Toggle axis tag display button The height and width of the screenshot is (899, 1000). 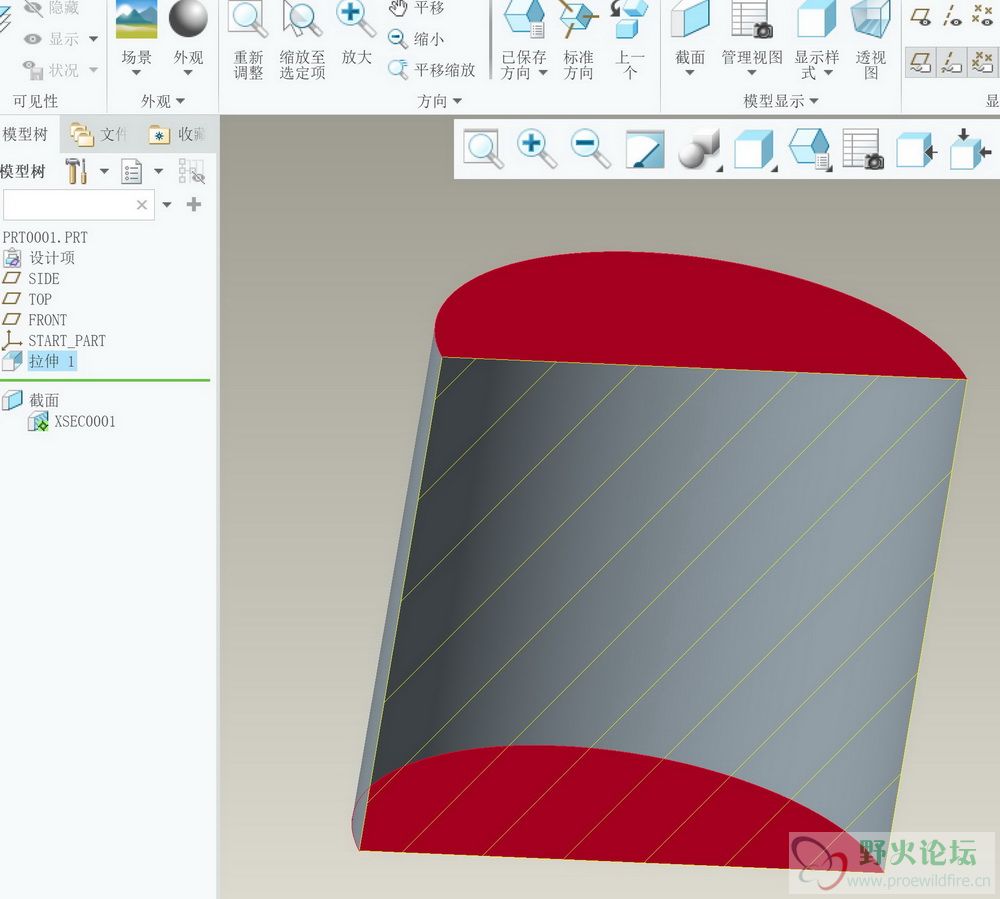951,62
